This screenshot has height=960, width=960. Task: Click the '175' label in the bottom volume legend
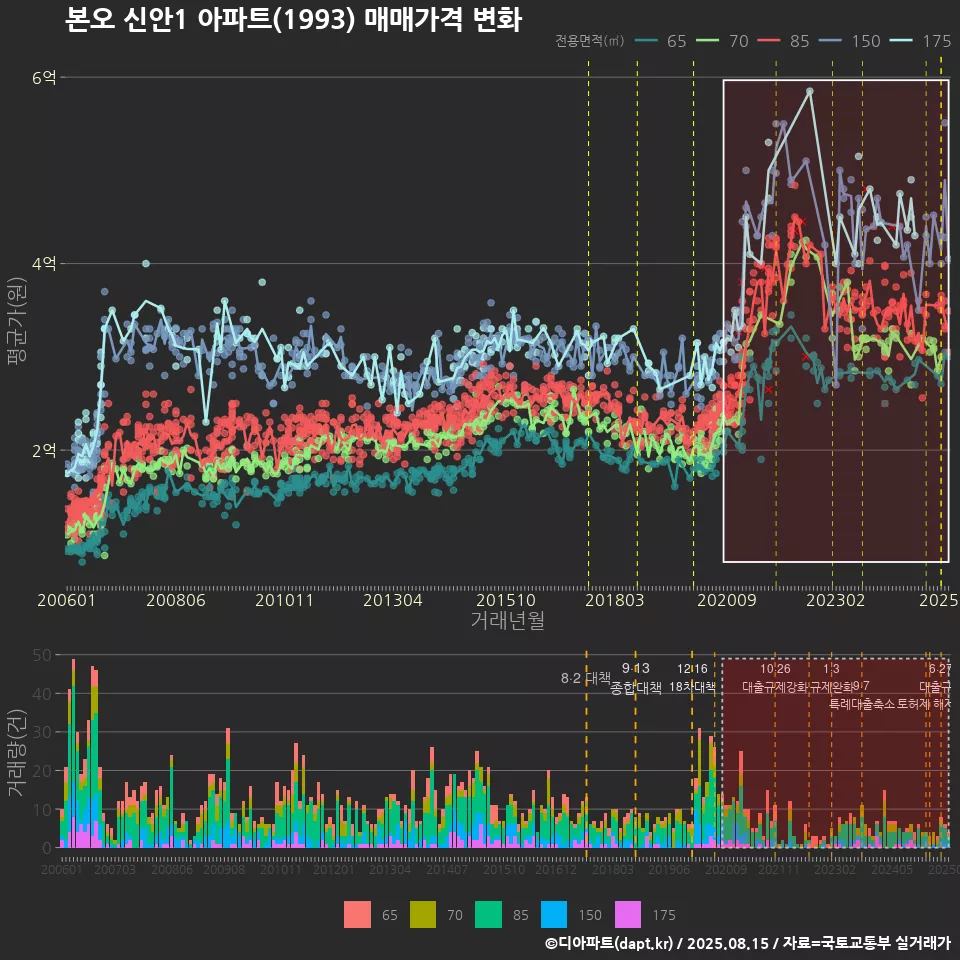coord(664,915)
